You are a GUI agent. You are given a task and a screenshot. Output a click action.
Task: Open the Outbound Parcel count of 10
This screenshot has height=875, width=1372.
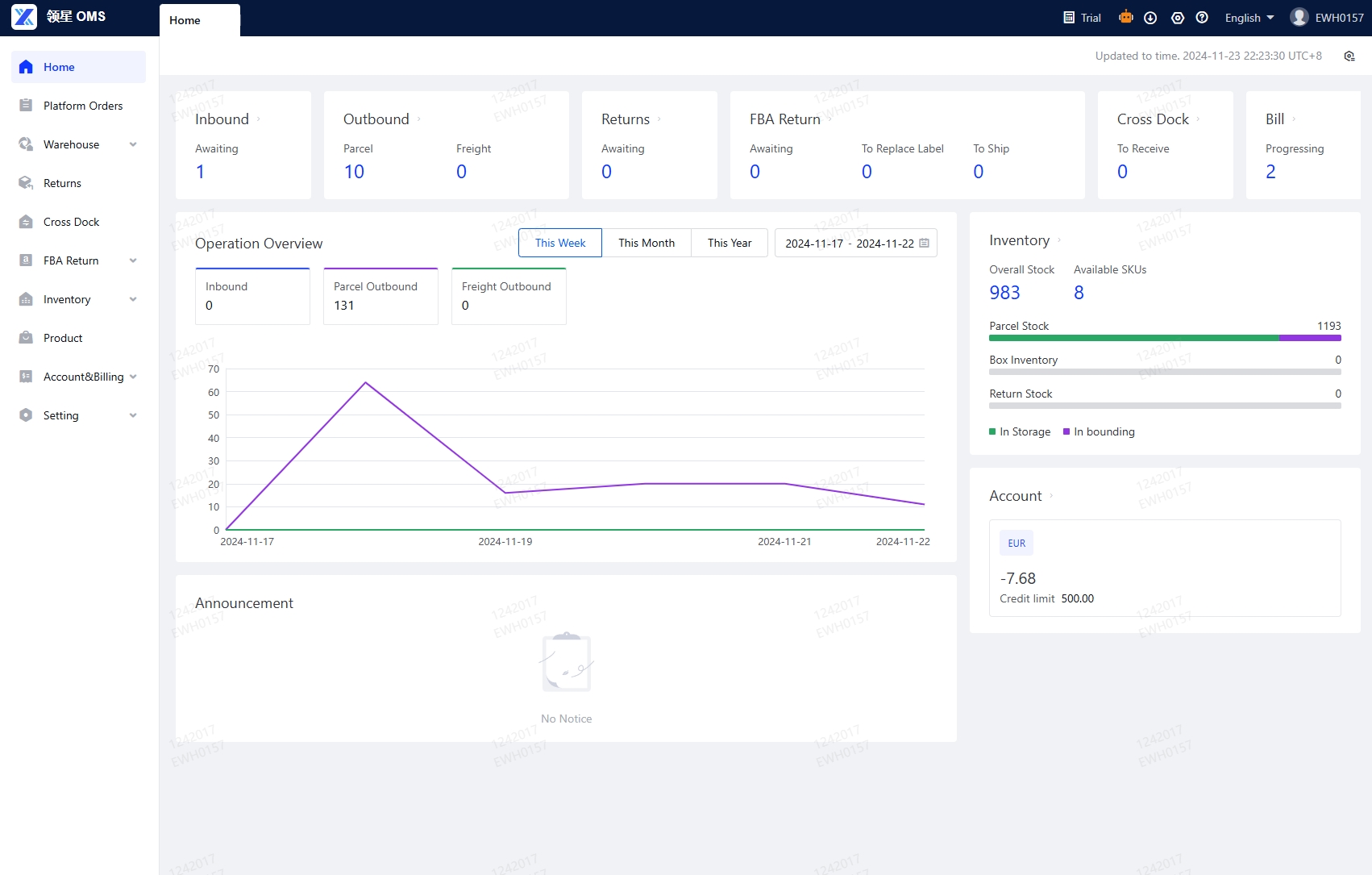click(354, 172)
